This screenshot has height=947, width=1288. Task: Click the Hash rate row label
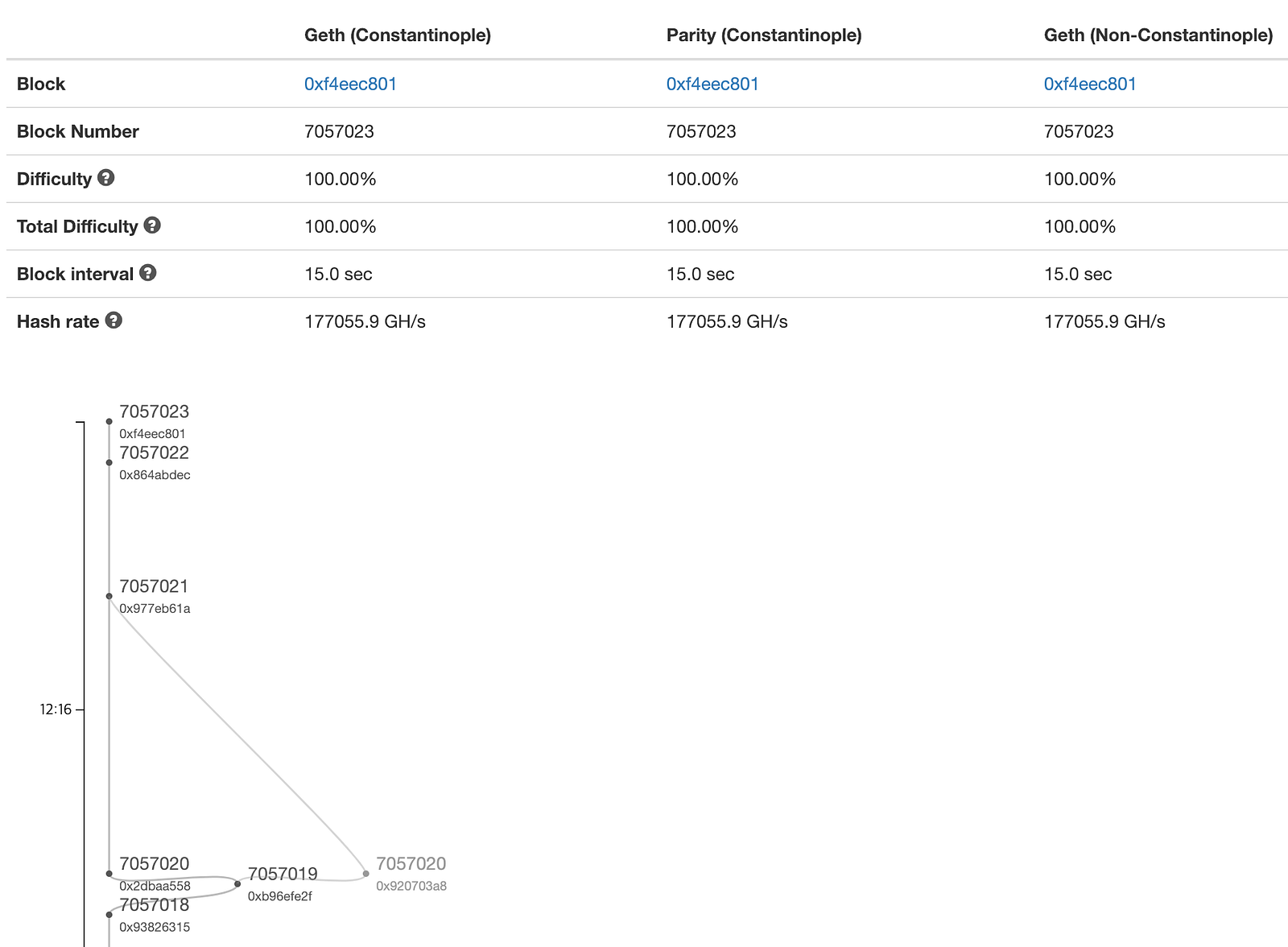(x=58, y=321)
